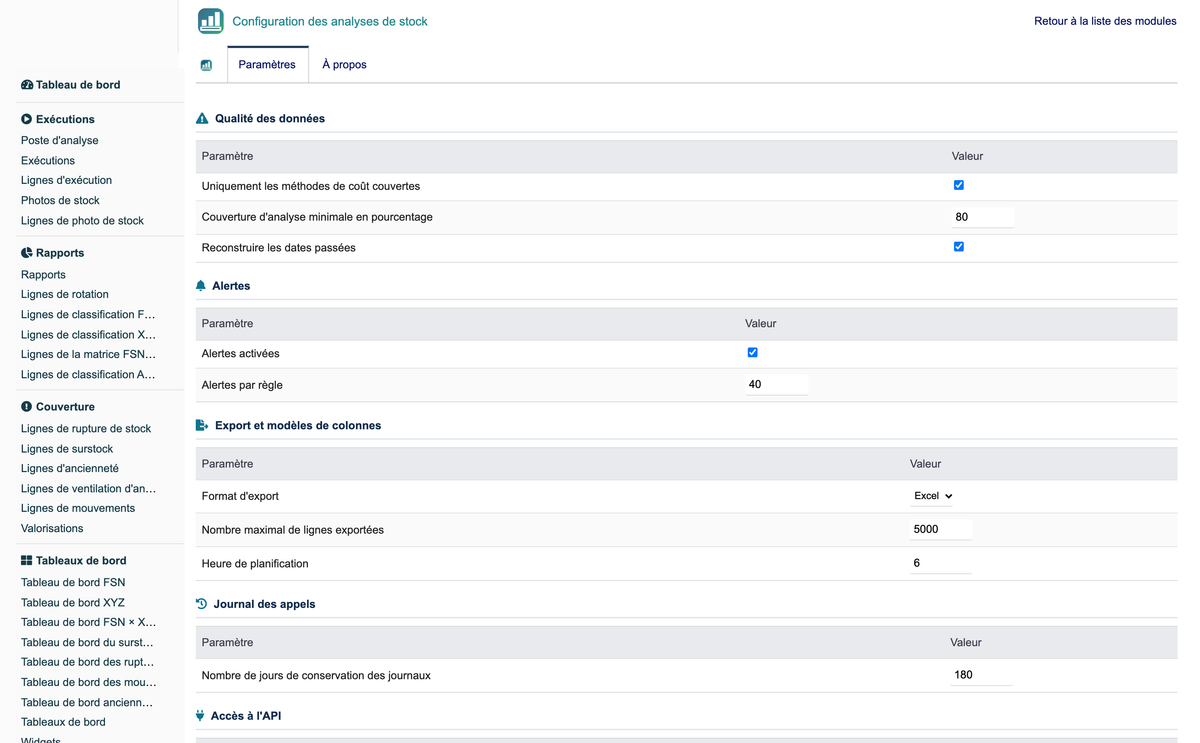Click the Qualité des données warning icon

coord(202,118)
